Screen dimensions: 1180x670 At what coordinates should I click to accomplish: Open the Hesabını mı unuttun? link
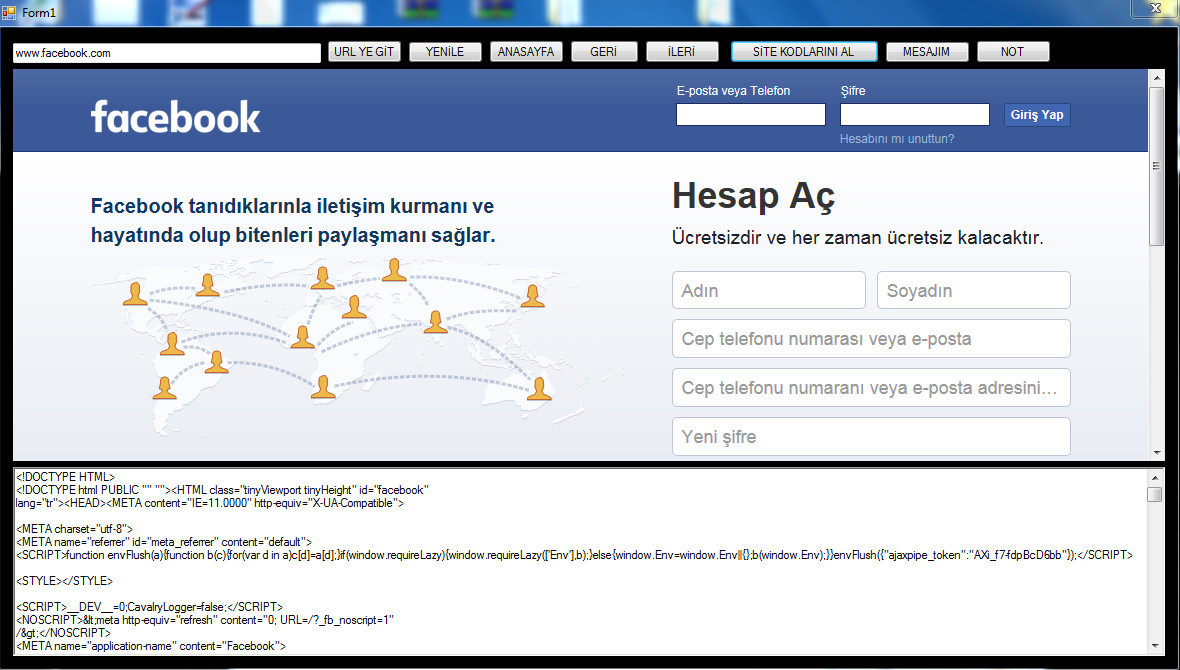[x=897, y=139]
